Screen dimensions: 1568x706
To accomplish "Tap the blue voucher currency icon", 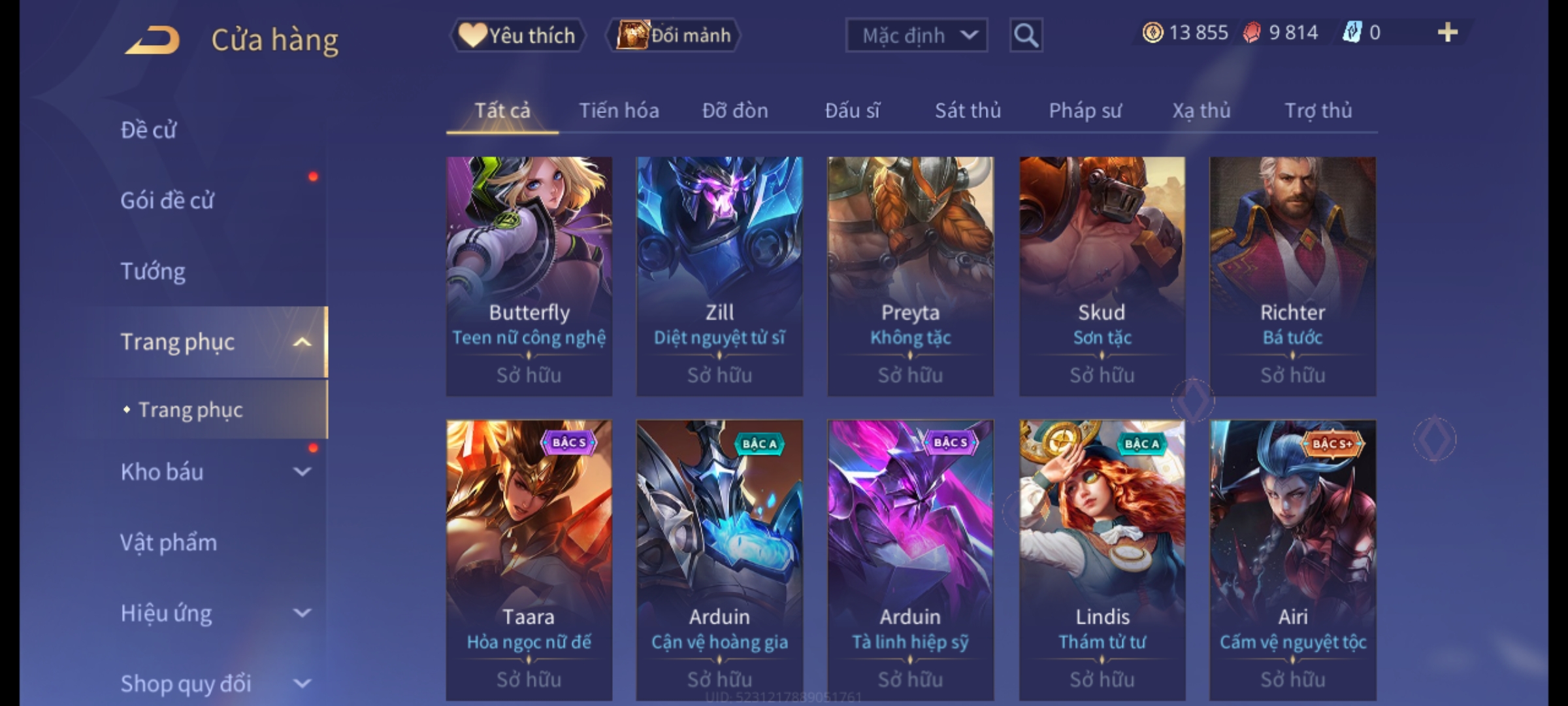I will 1352,33.
